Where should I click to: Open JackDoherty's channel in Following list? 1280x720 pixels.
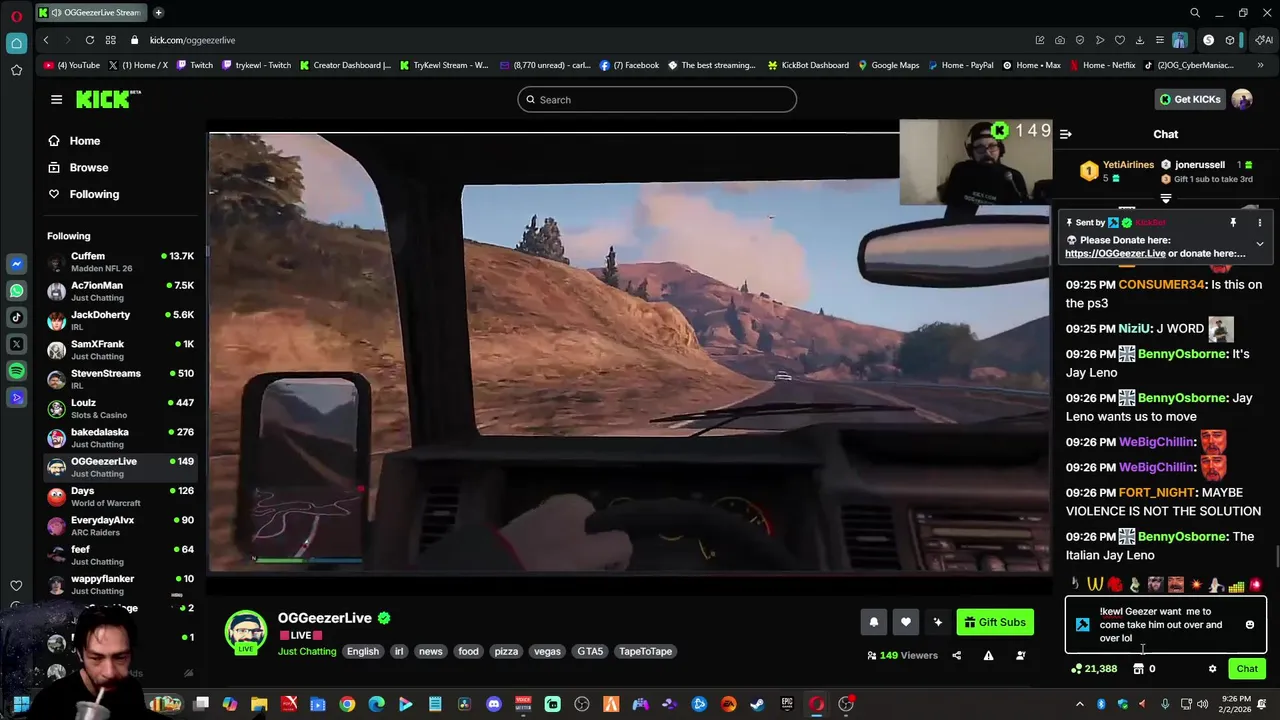pyautogui.click(x=120, y=321)
